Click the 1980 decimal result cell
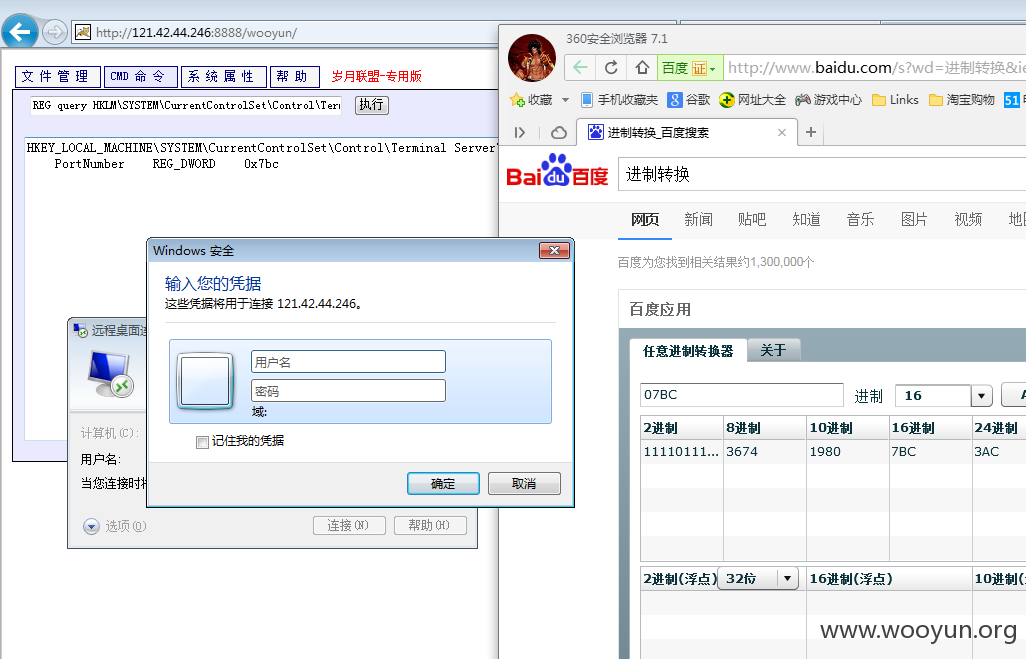Screen dimensions: 1026x659 pyautogui.click(x=848, y=452)
